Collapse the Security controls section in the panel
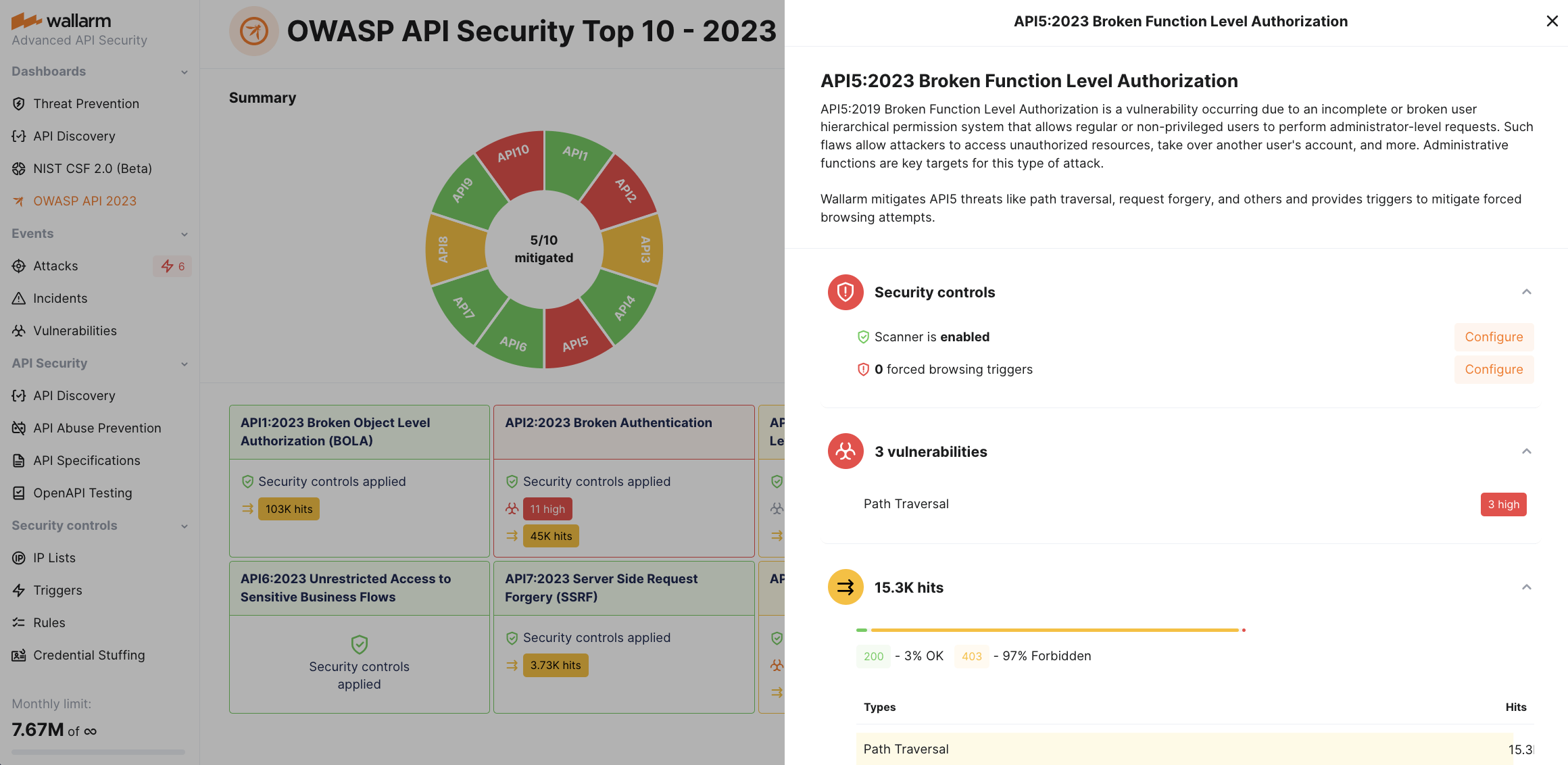1568x765 pixels. point(1526,292)
